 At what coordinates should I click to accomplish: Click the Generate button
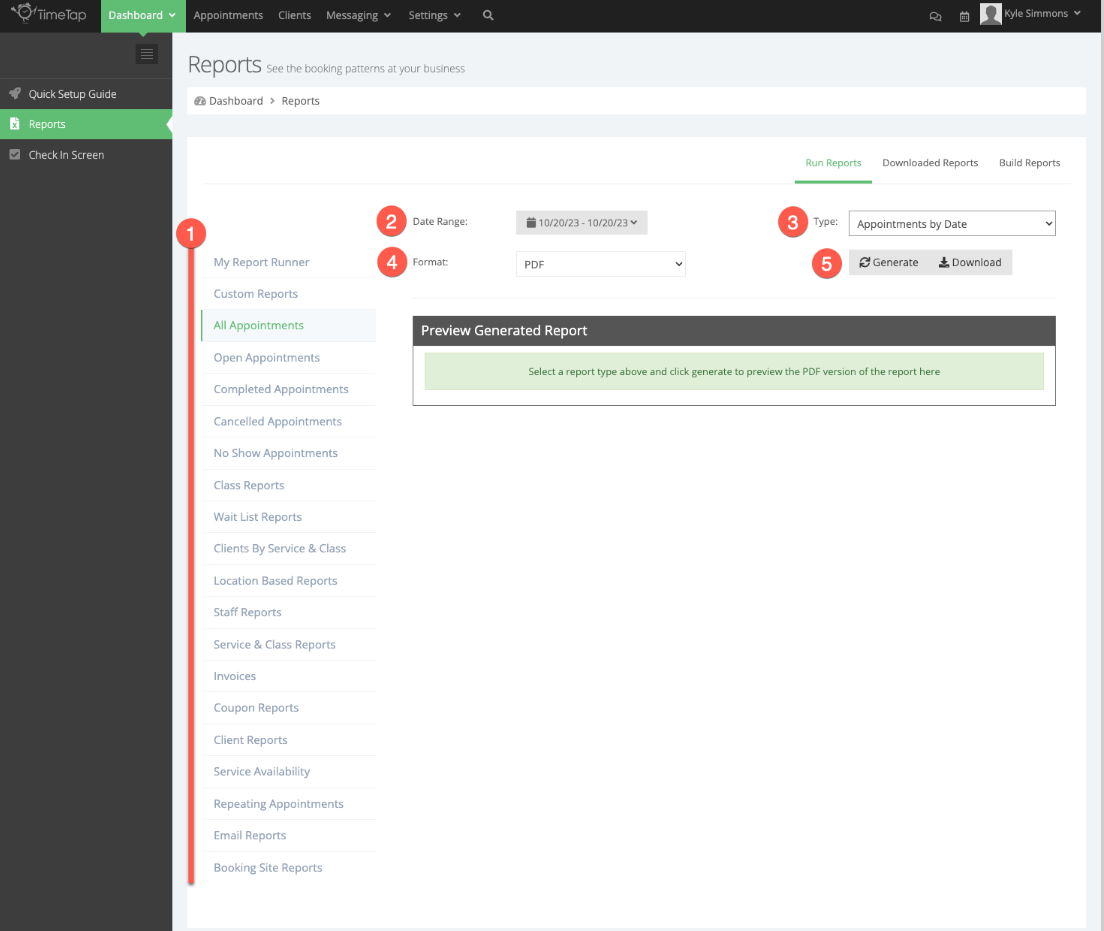[888, 262]
